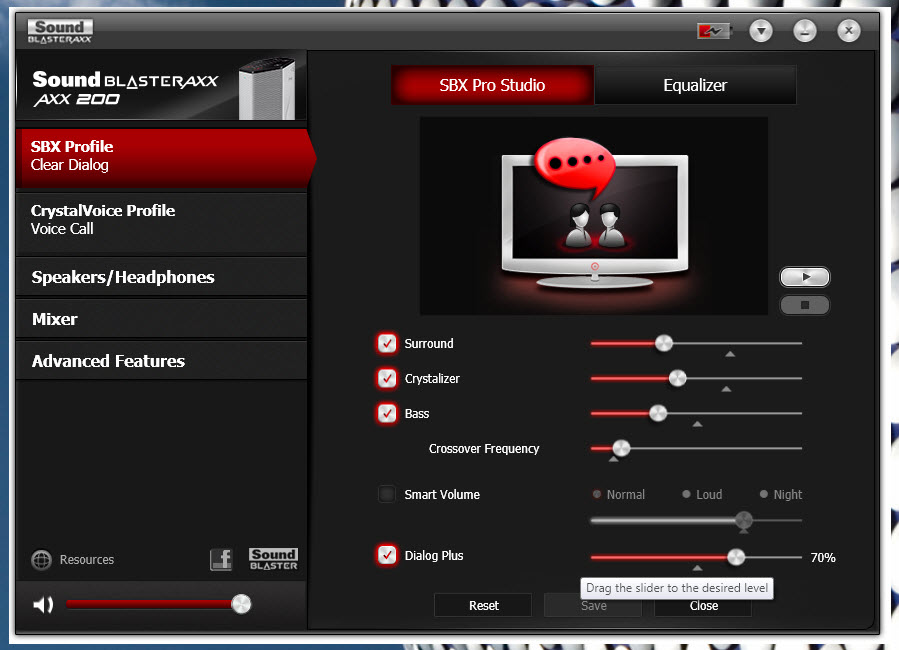Click the Crystalizer default marker triangle
The image size is (899, 650).
(x=726, y=389)
